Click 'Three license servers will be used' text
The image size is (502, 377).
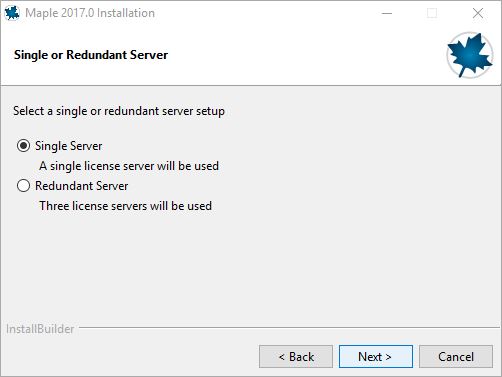126,206
